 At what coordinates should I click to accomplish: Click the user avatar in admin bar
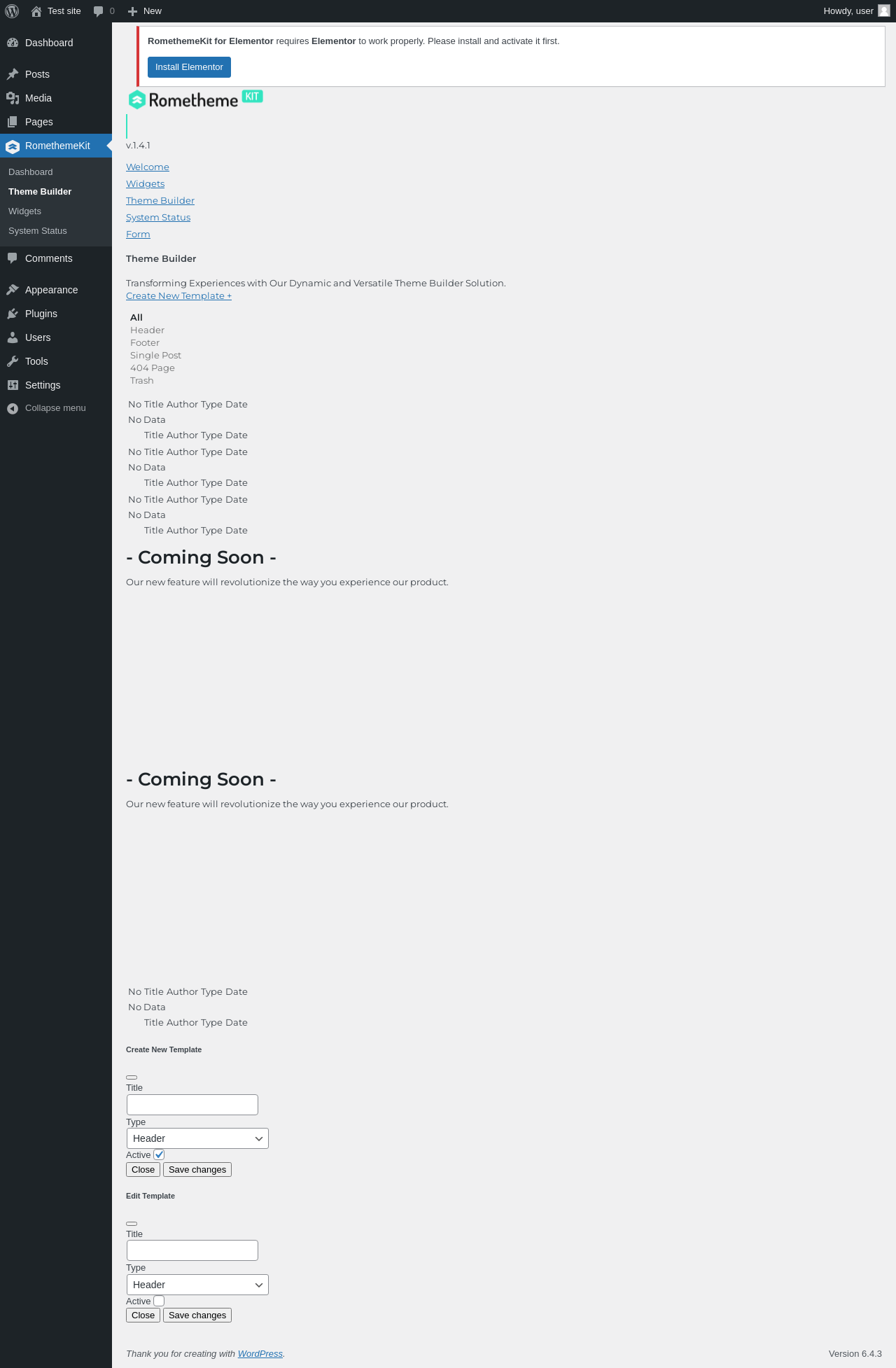[884, 11]
